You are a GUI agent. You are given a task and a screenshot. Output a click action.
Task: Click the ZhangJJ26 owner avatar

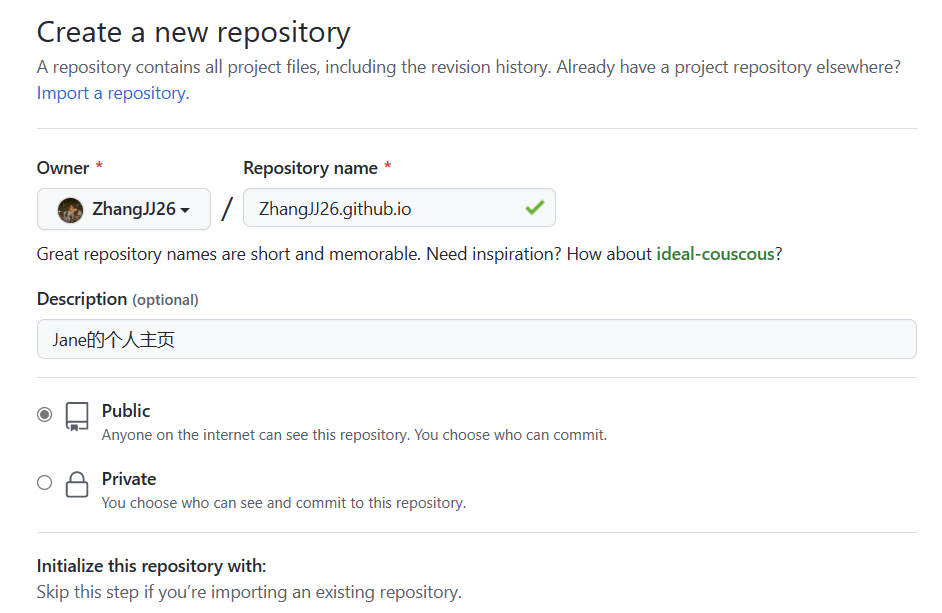70,210
